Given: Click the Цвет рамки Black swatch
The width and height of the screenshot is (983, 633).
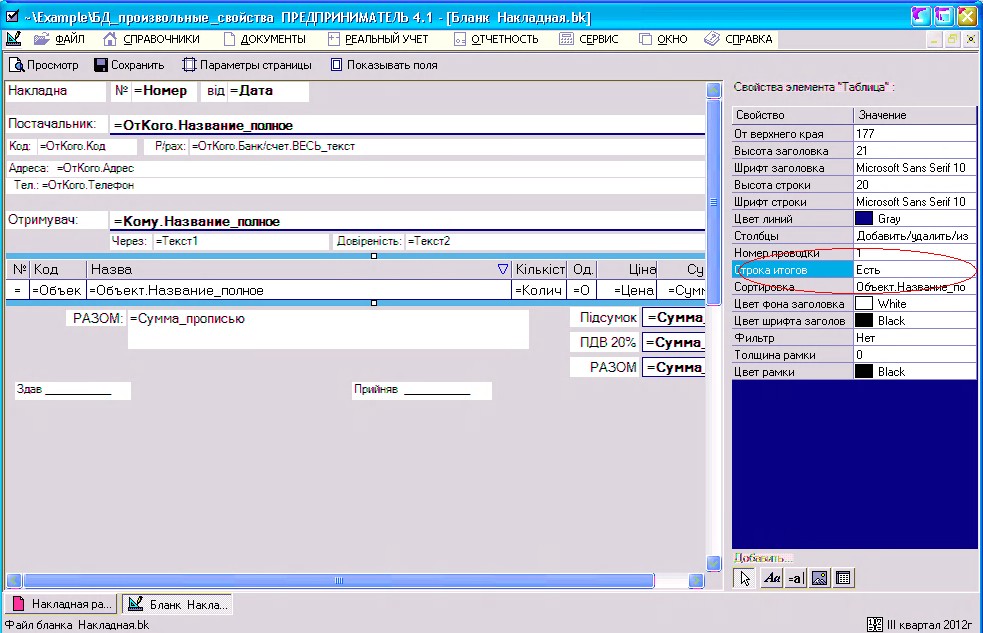Looking at the screenshot, I should (x=863, y=372).
